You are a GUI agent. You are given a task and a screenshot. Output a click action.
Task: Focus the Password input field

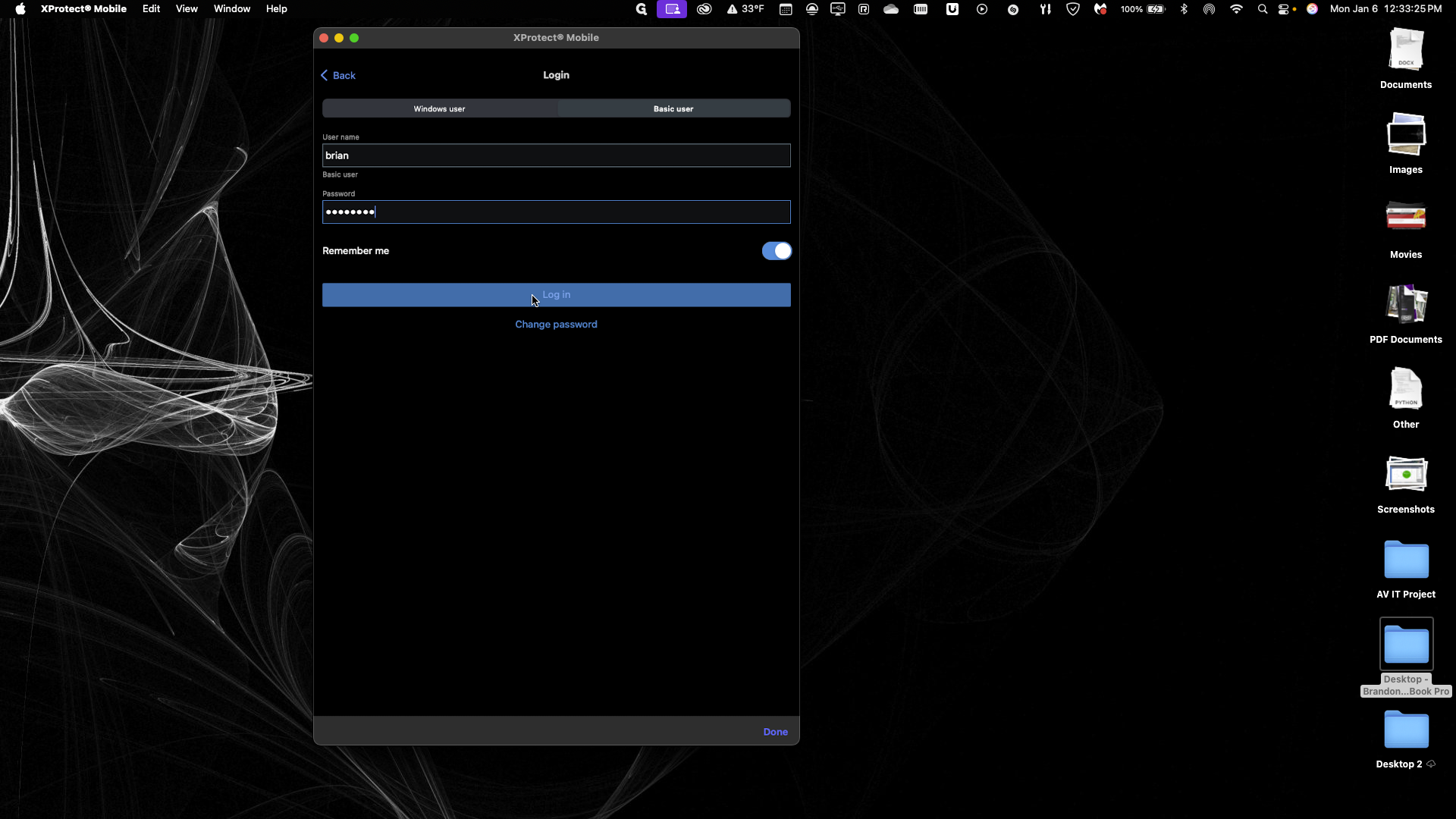556,212
